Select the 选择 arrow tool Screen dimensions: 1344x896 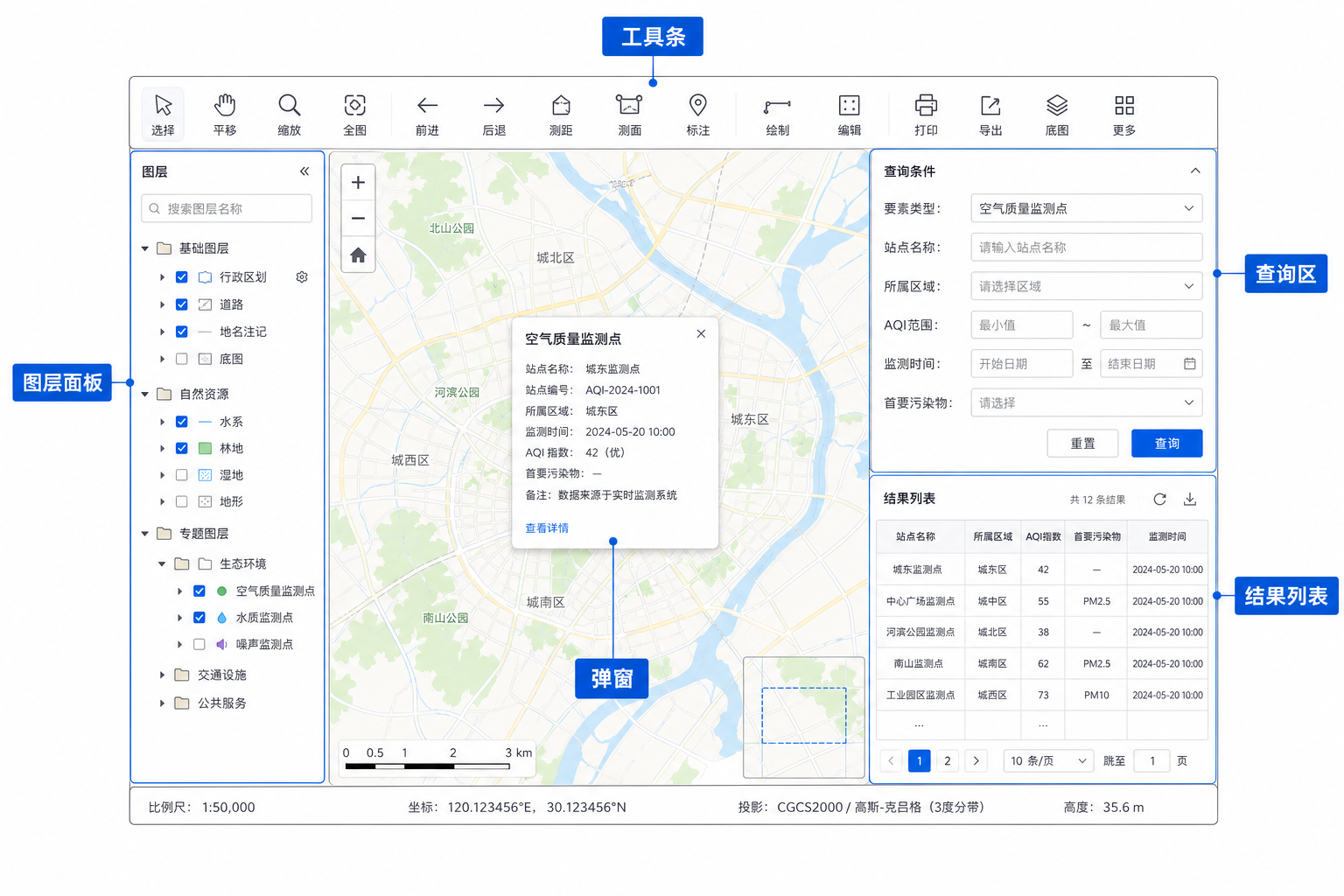tap(163, 114)
